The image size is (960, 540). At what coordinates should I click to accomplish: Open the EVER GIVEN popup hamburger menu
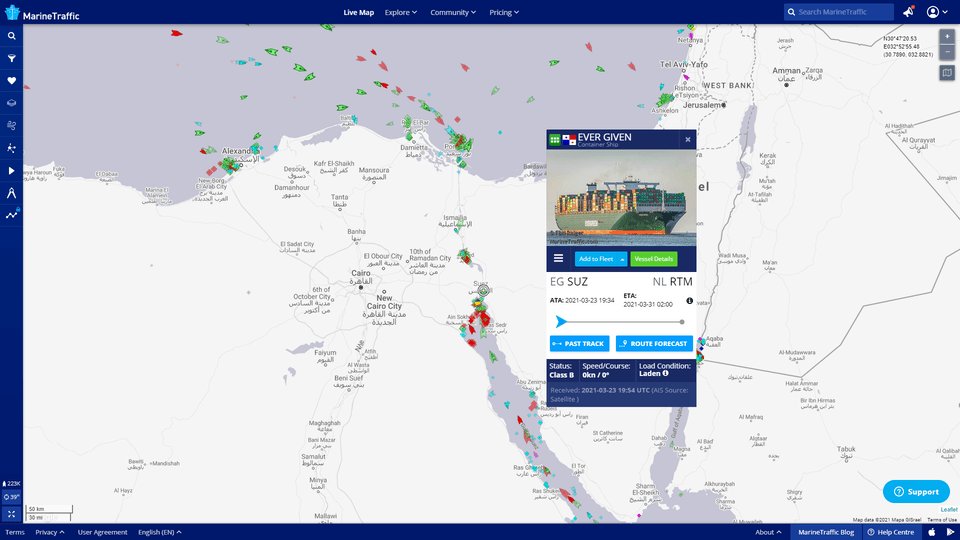click(558, 258)
